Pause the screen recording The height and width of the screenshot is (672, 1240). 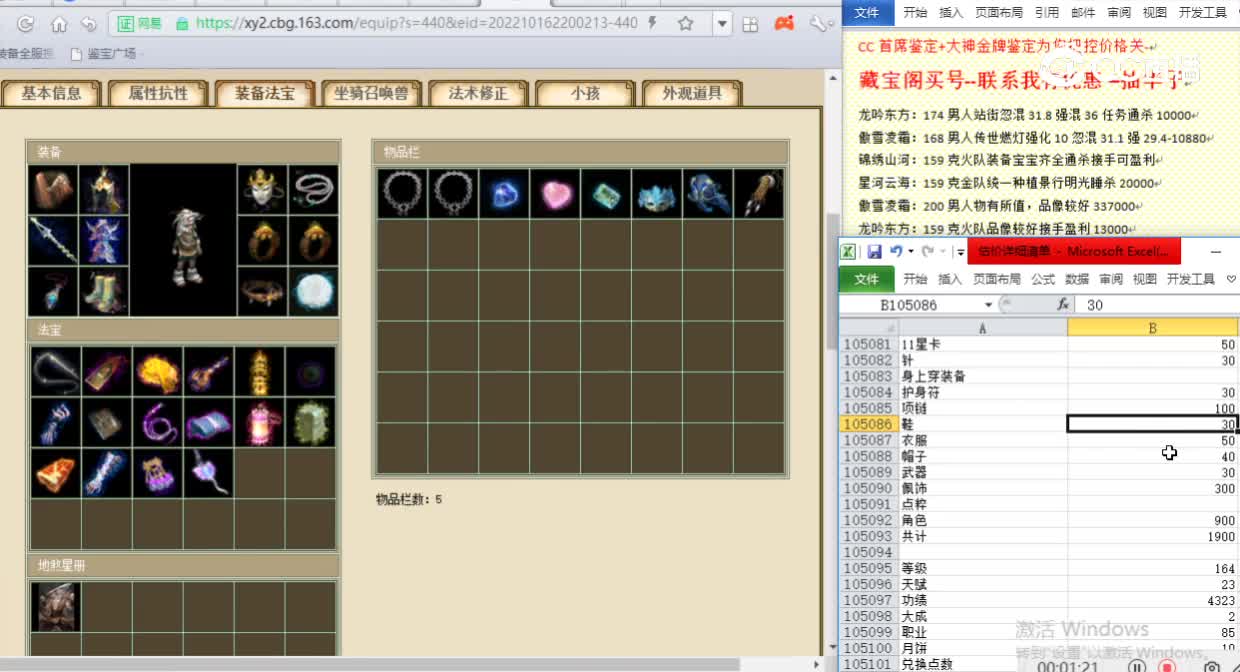tap(1137, 666)
